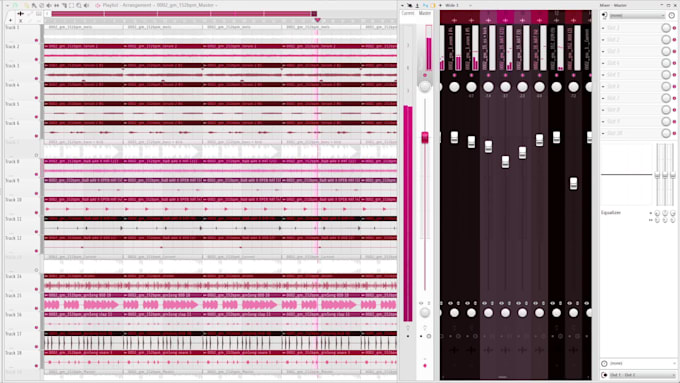Click the audio input icon beside the top selector
This screenshot has width=680, height=383.
pos(604,15)
